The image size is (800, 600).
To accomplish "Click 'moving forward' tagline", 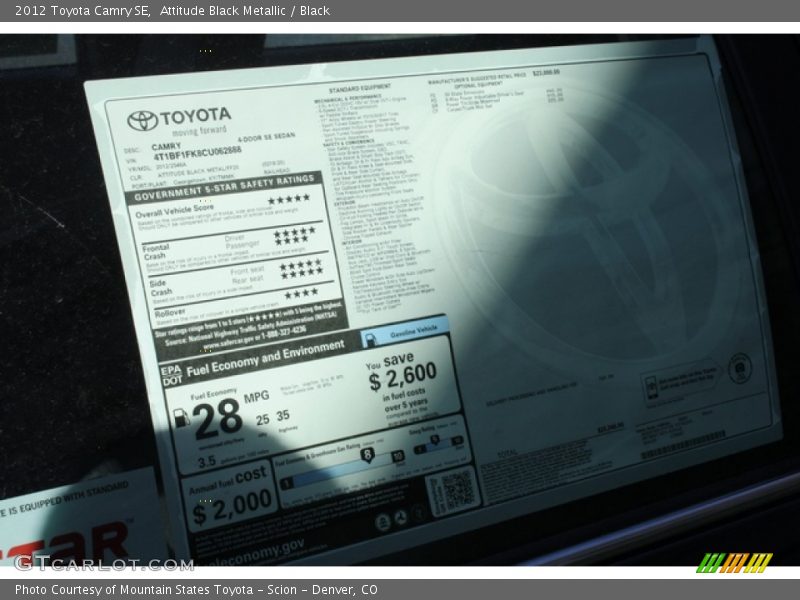I will coord(199,131).
